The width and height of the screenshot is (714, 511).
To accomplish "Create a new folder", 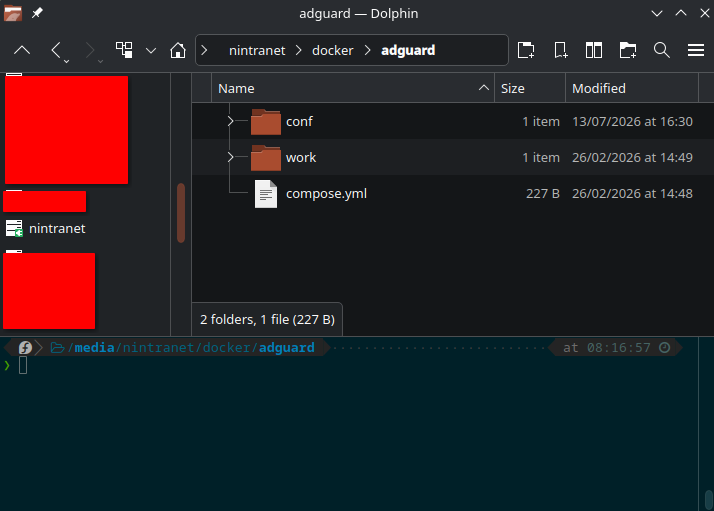I will click(x=628, y=50).
